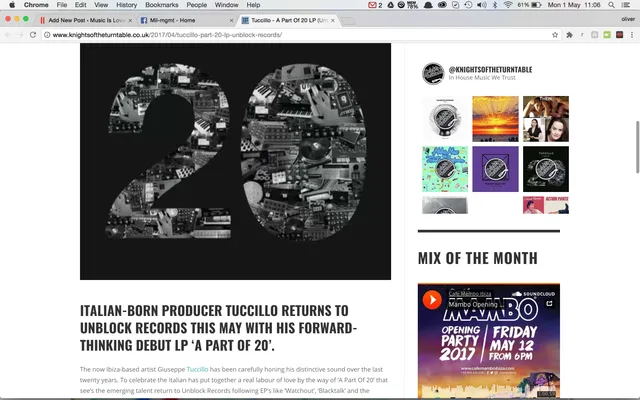Open Bluetooth status menu
The height and width of the screenshot is (400, 640).
495,5
